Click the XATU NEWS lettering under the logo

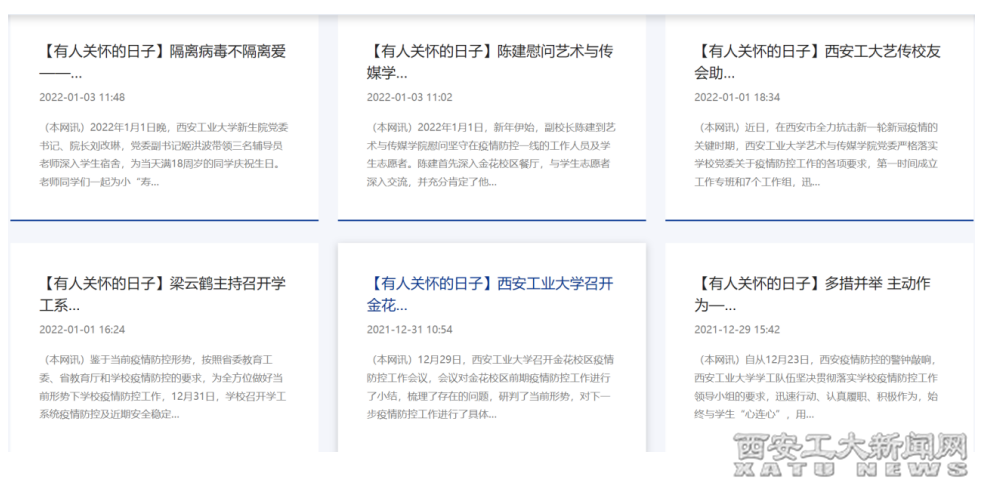point(850,470)
